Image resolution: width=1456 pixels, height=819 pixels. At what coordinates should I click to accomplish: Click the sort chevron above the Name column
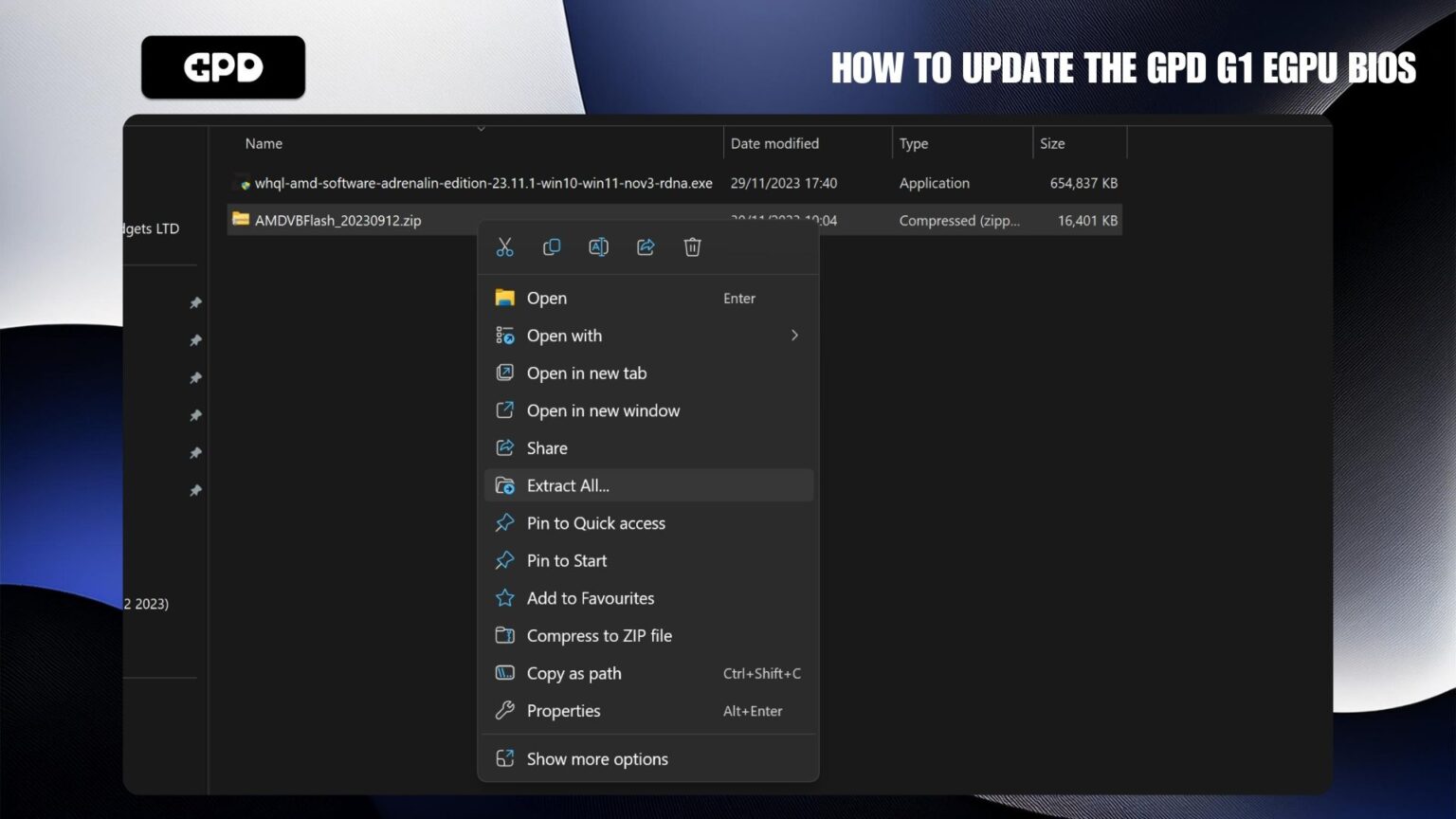pyautogui.click(x=481, y=128)
